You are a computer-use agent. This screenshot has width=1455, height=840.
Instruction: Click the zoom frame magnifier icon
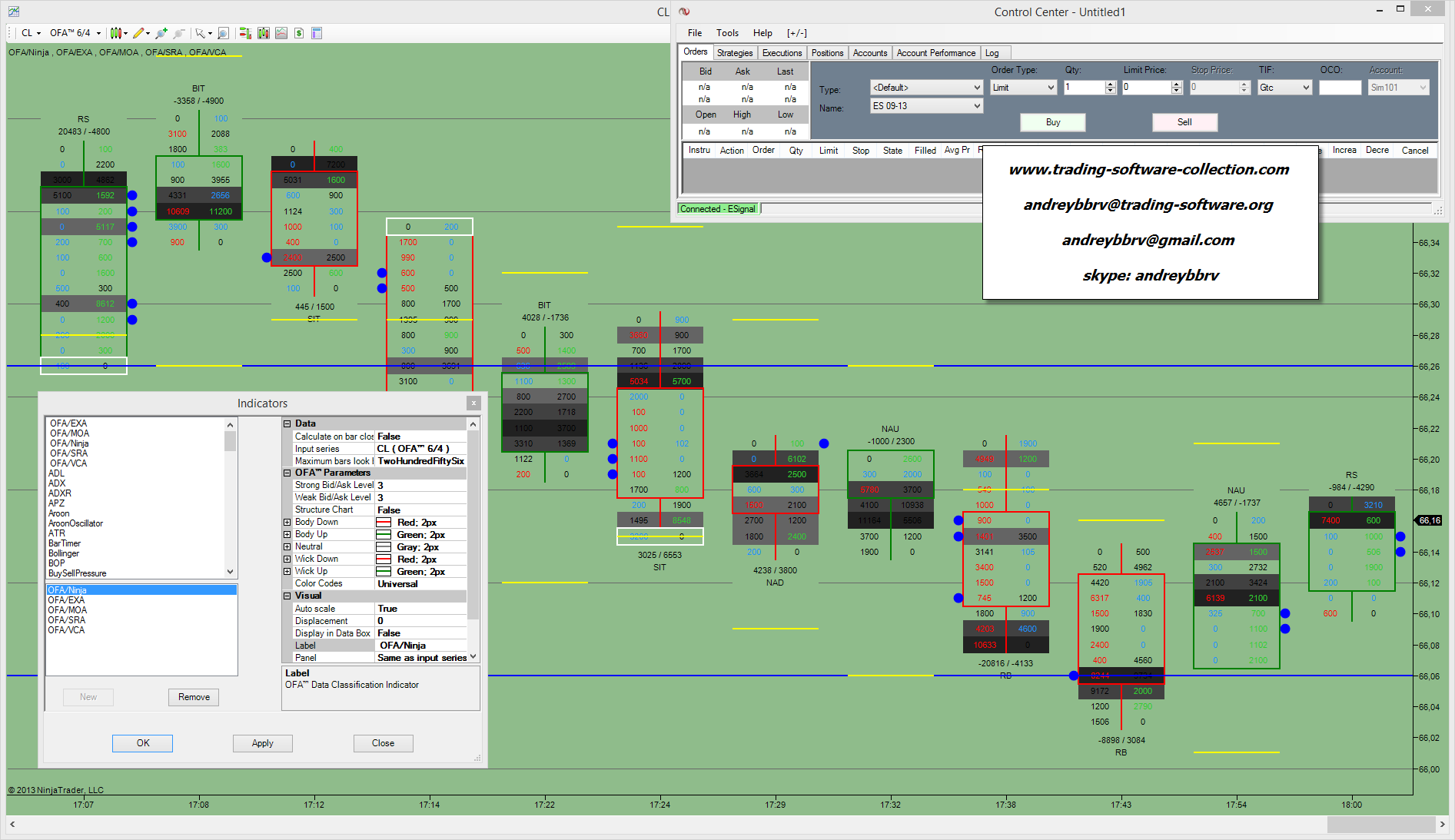pos(223,33)
